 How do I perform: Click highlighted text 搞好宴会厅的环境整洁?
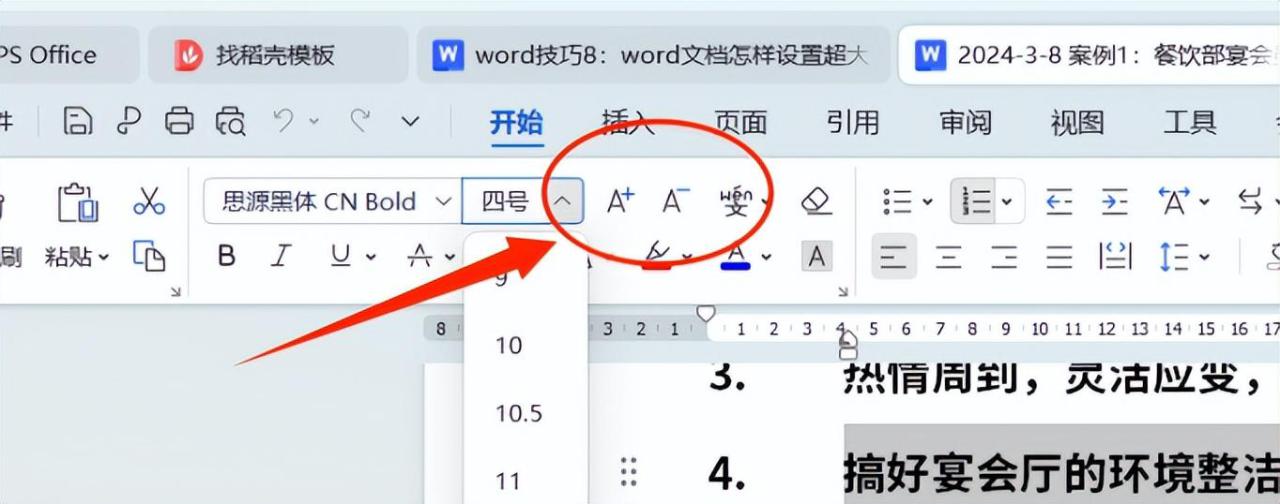pos(1062,473)
